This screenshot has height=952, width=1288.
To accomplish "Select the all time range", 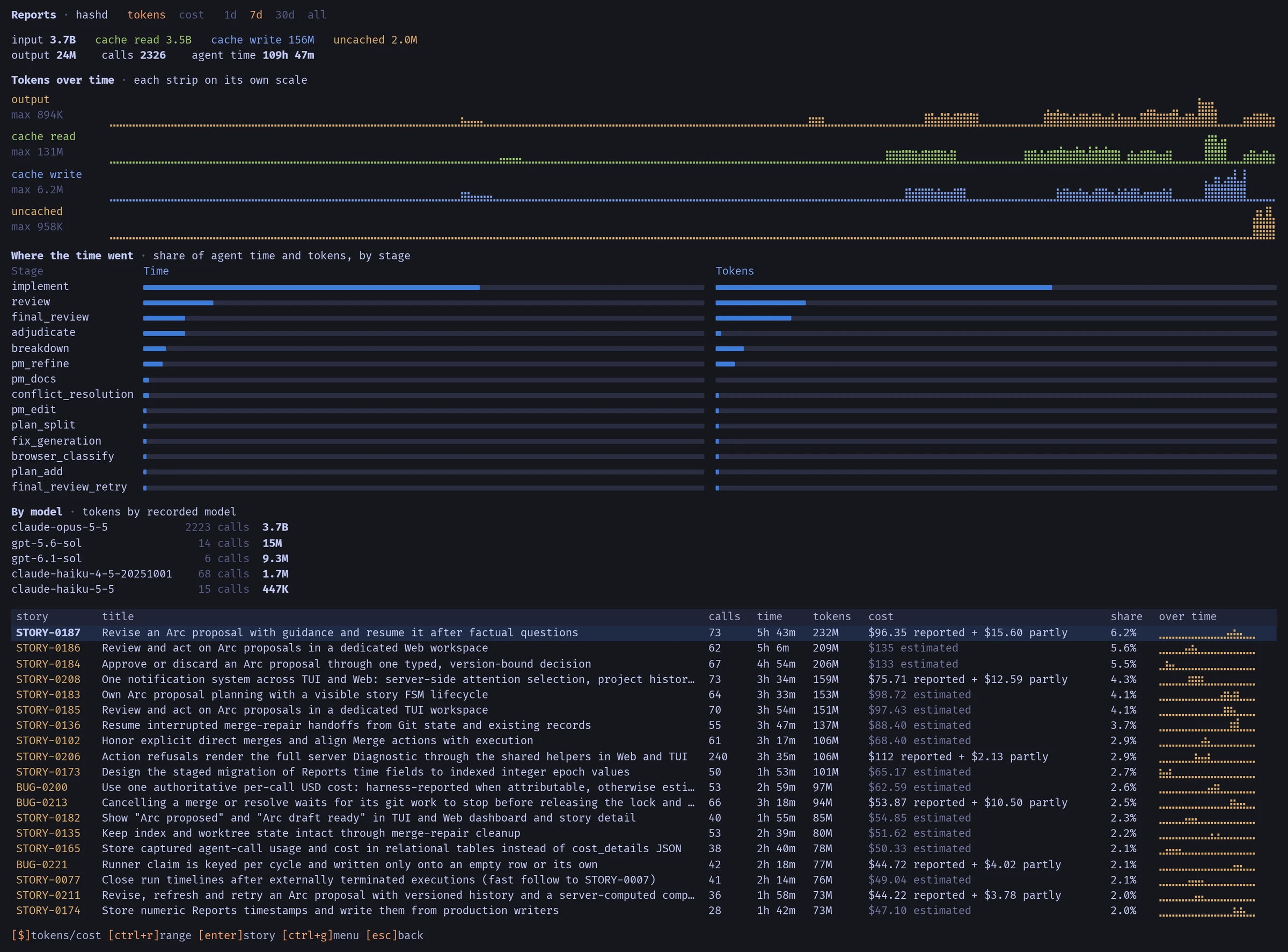I will pos(317,15).
